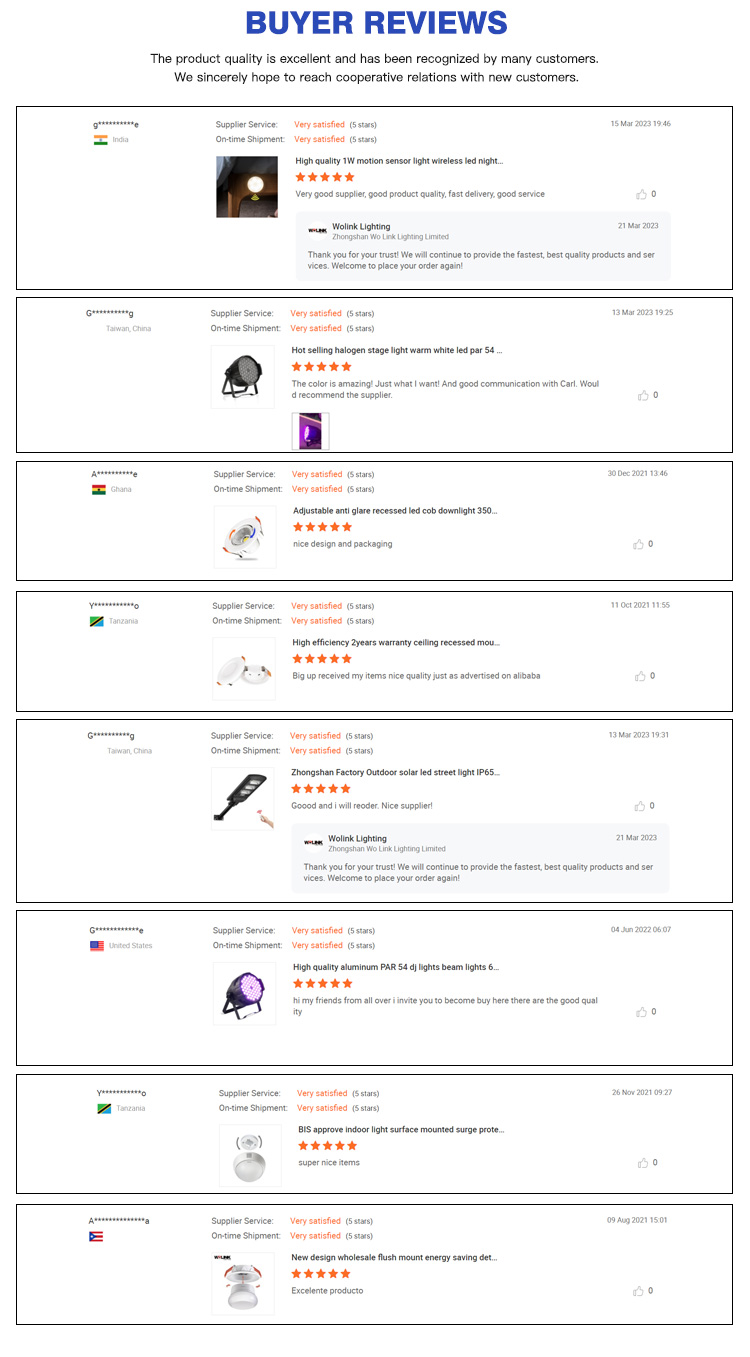Open 'High quality aluminum PAR 54 dj lights' link
This screenshot has height=1357, width=750.
click(x=396, y=968)
